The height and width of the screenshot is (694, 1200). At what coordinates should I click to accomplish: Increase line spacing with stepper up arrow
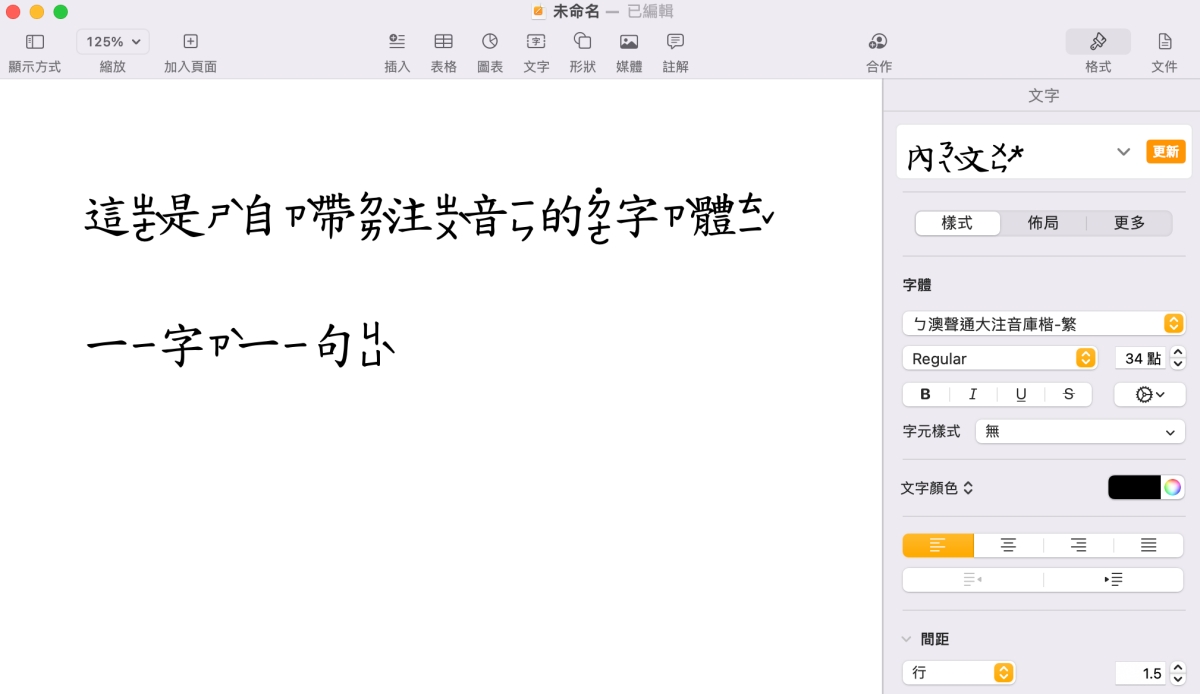pyautogui.click(x=1178, y=667)
